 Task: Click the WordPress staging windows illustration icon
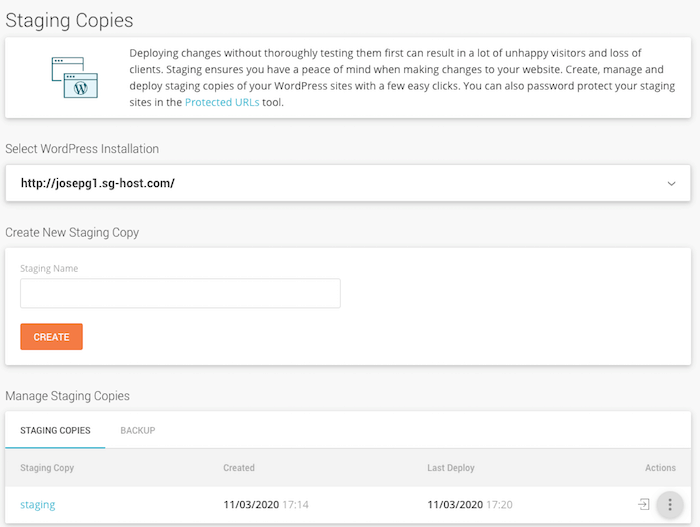[x=74, y=77]
